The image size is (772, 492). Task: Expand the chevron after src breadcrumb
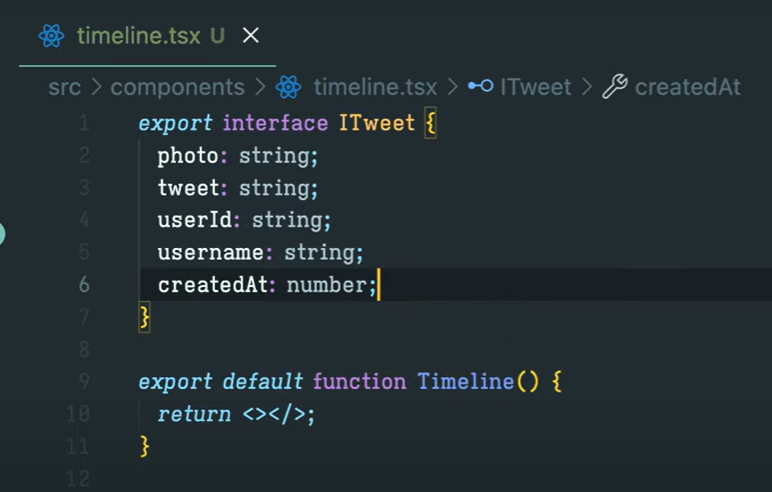tap(96, 87)
